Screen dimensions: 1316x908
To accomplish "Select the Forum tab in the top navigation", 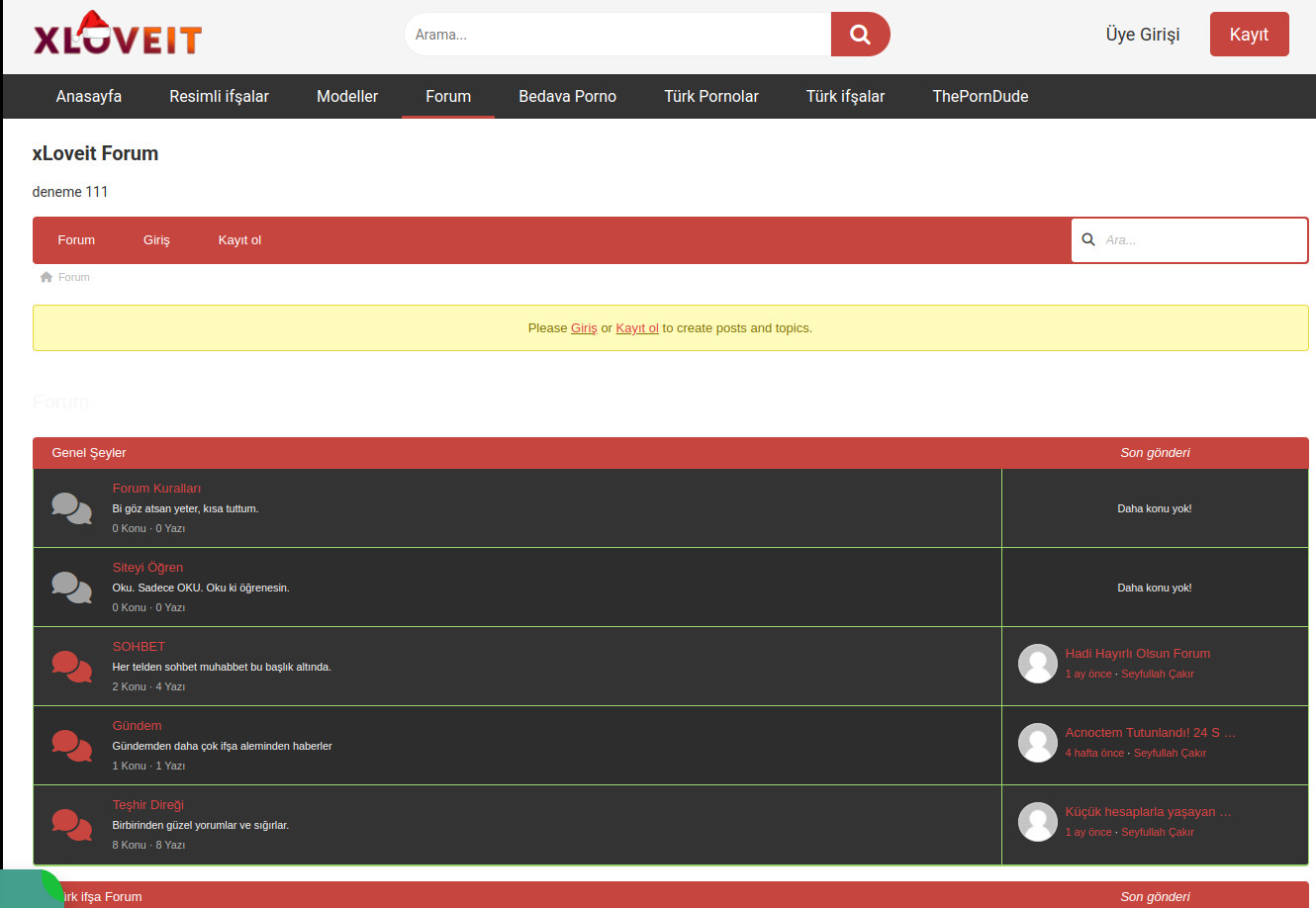I will 448,96.
